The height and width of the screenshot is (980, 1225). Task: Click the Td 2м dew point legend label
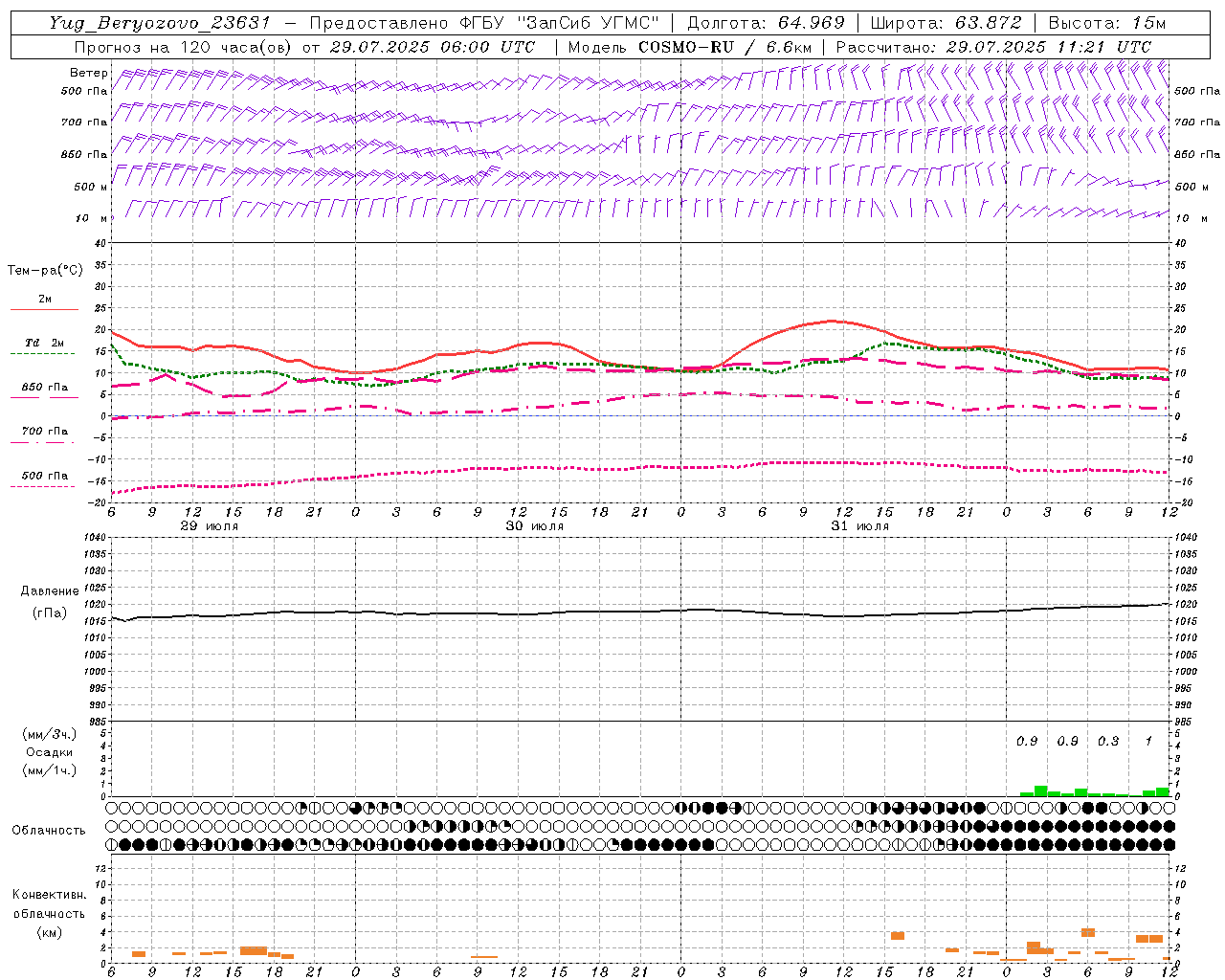tap(44, 343)
